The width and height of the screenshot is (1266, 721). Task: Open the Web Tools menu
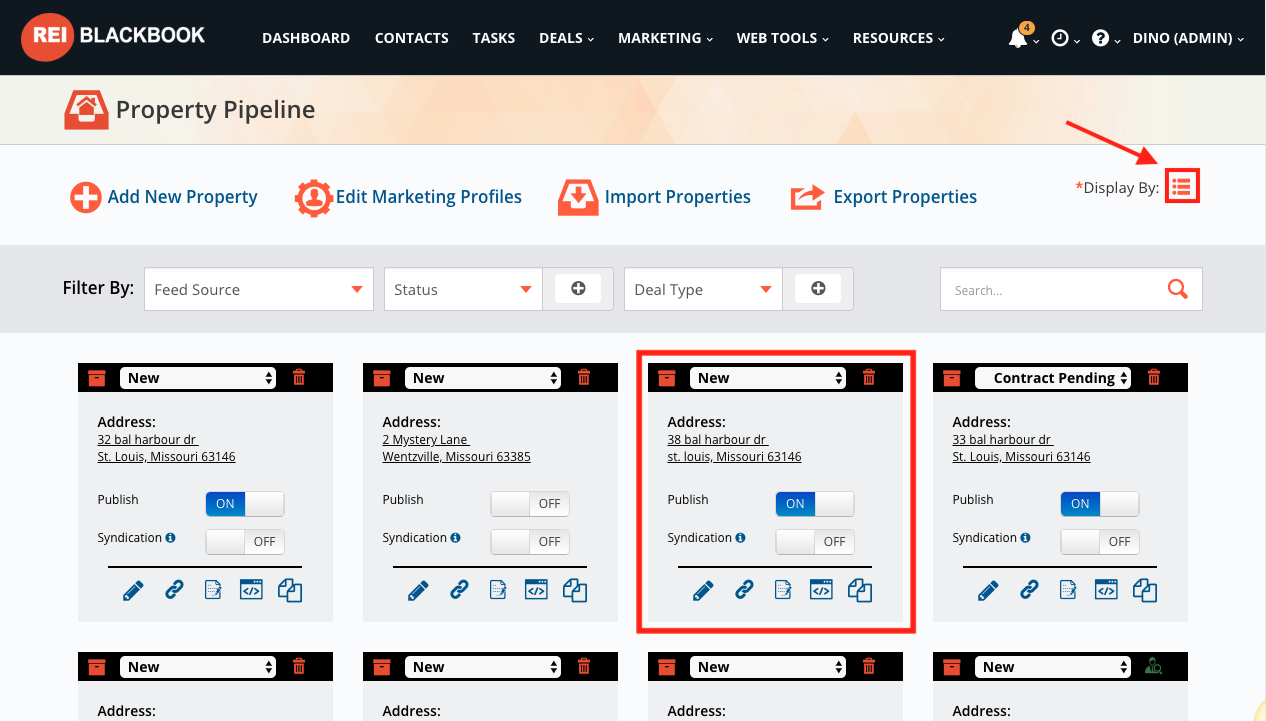(x=784, y=38)
